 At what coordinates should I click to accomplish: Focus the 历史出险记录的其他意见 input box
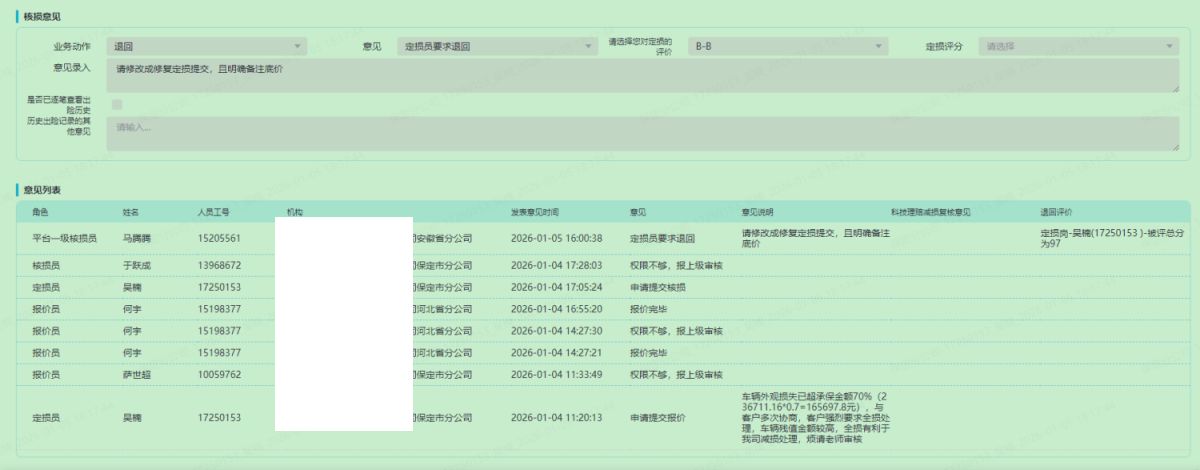click(640, 134)
